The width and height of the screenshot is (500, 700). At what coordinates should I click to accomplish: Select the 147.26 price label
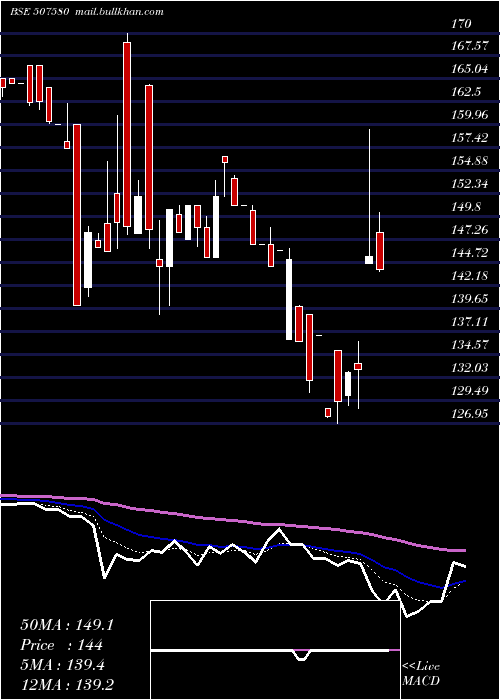point(470,229)
